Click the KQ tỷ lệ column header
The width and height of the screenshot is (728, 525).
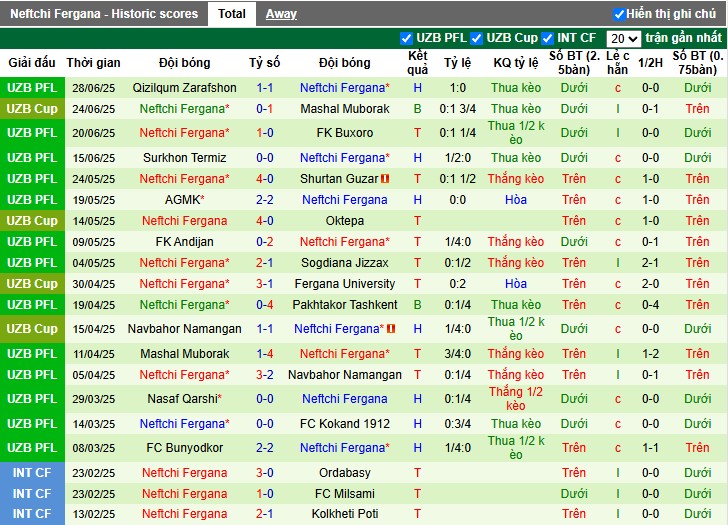[x=516, y=63]
